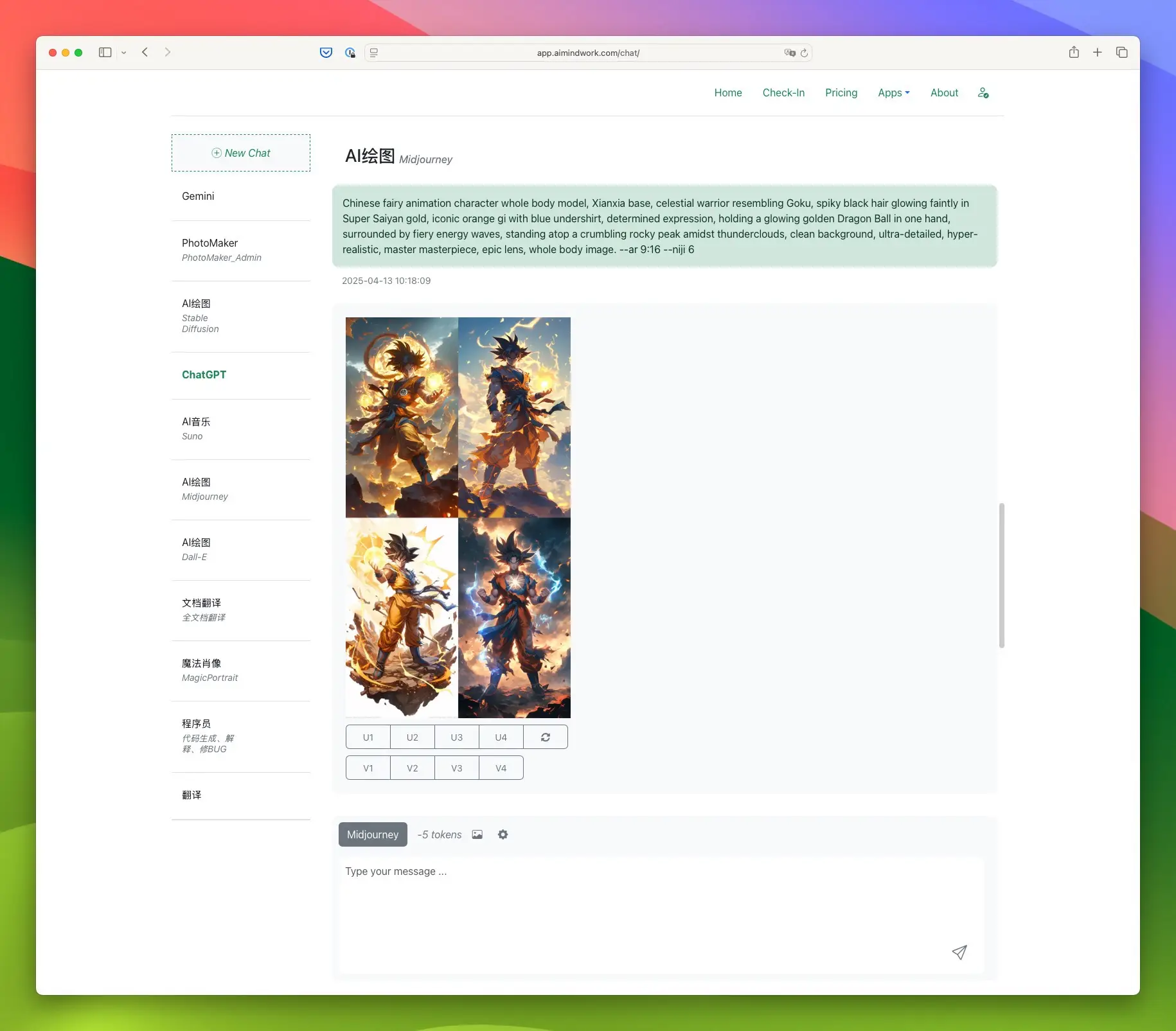Click the Safari share icon
The height and width of the screenshot is (1031, 1176).
coord(1074,53)
